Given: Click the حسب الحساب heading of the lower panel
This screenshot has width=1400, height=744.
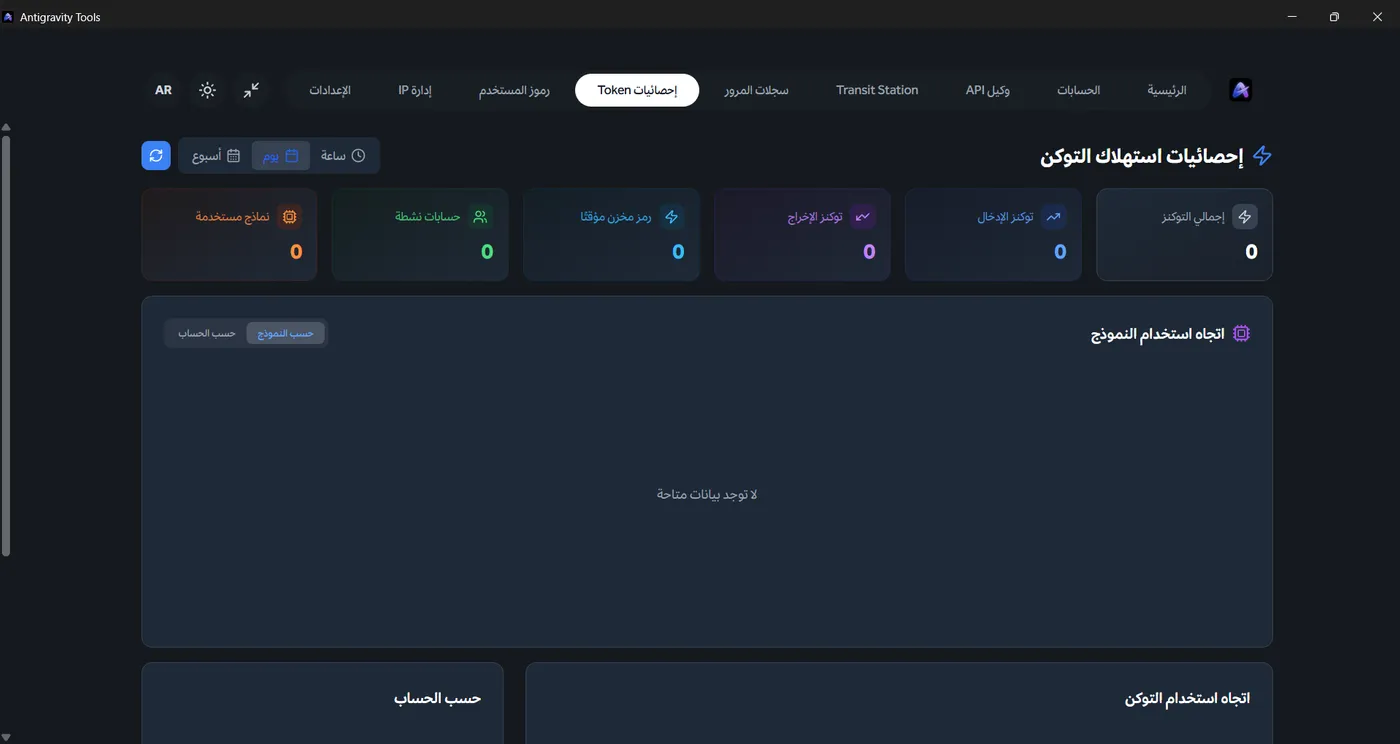Looking at the screenshot, I should pos(438,698).
